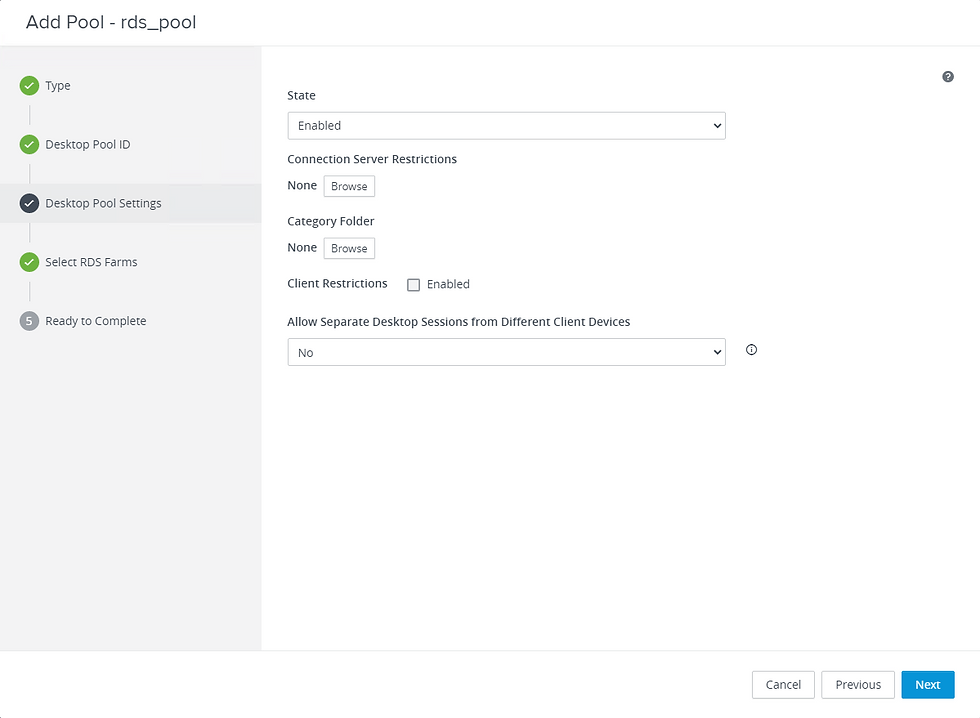This screenshot has width=980, height=718.
Task: Click the green checkmark icon for Desktop Pool ID
Action: (x=29, y=144)
